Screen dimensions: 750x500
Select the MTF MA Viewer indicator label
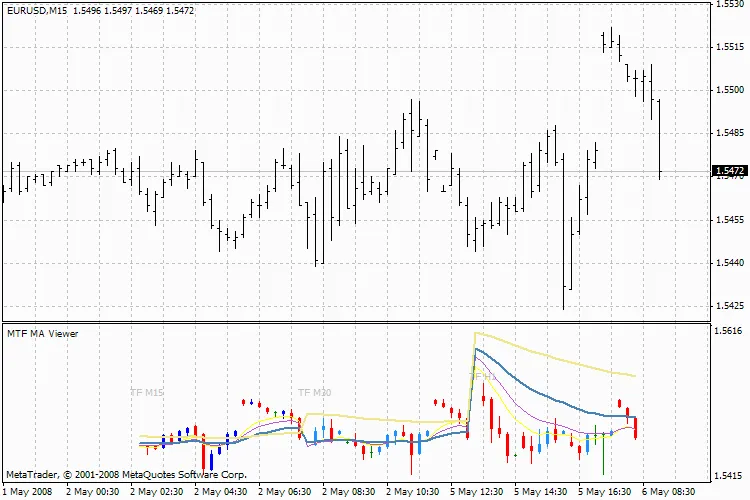pos(42,333)
